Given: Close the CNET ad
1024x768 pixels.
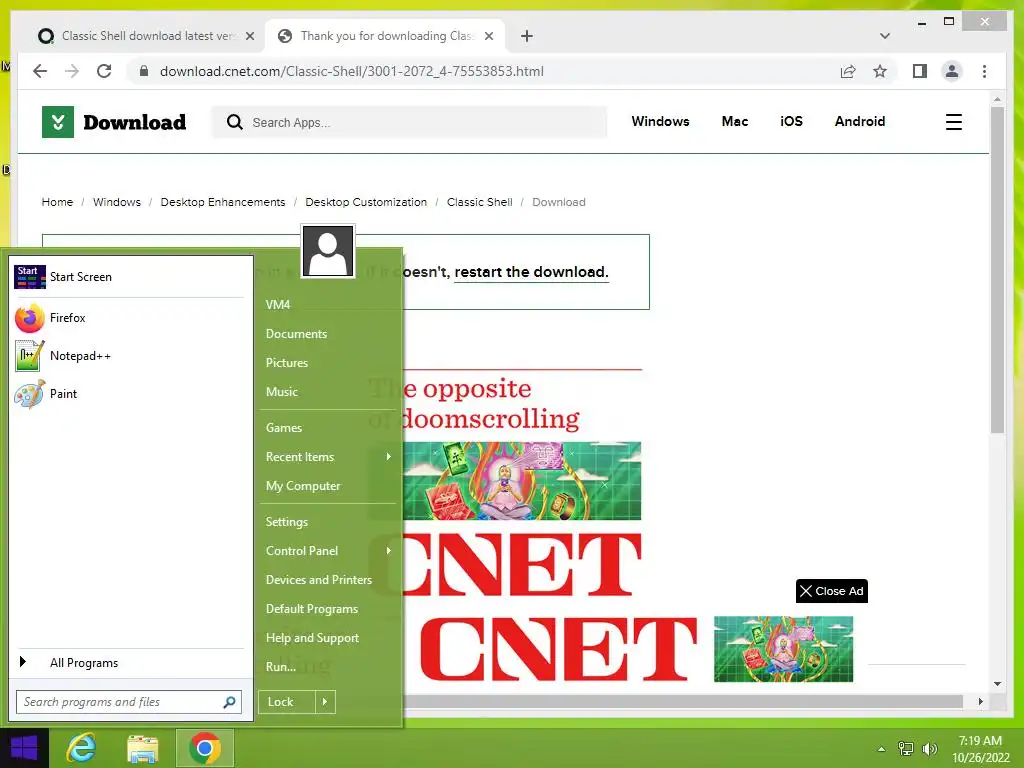Looking at the screenshot, I should pos(831,591).
